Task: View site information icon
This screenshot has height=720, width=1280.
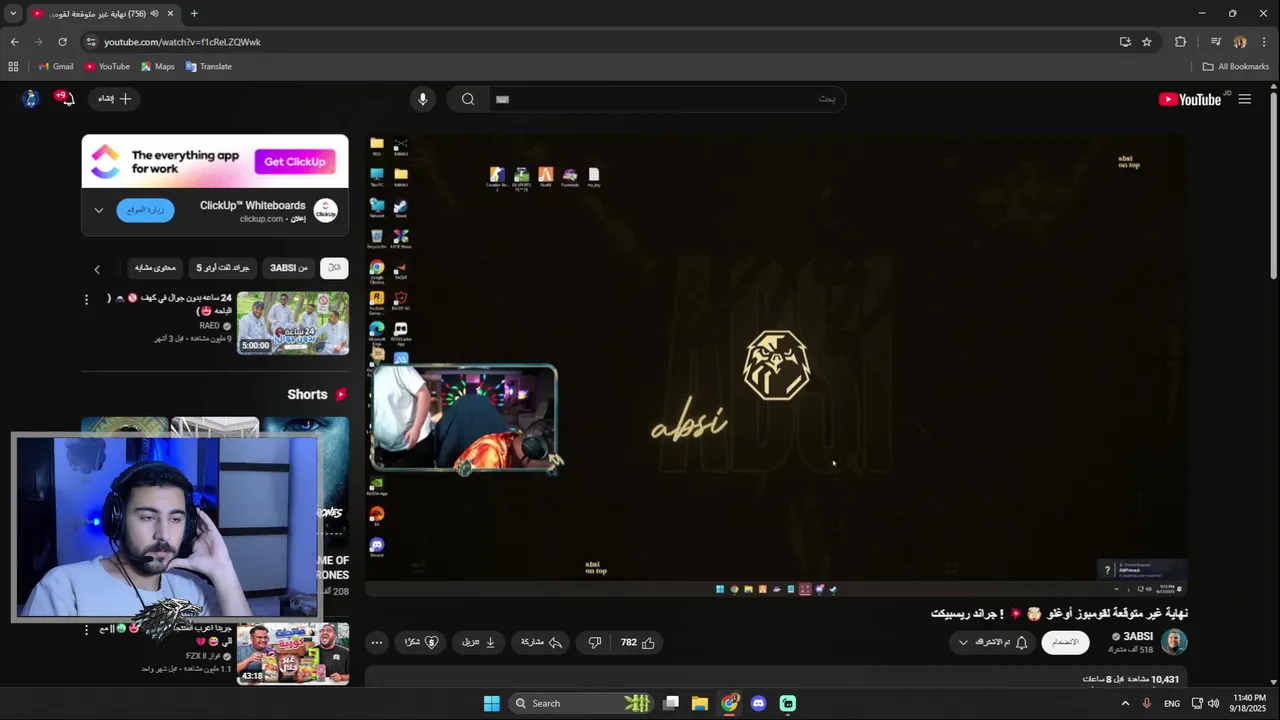Action: click(x=91, y=42)
